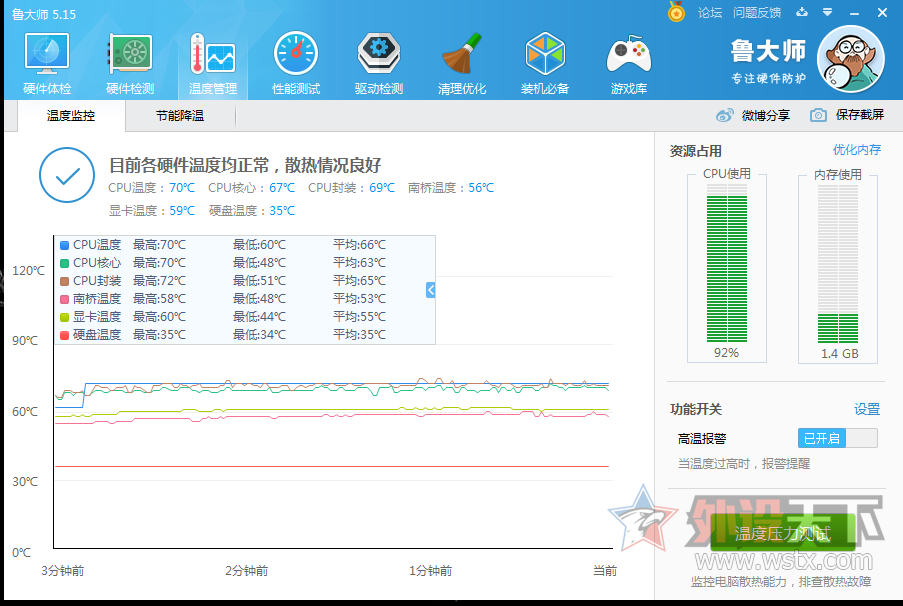This screenshot has width=903, height=606.
Task: Open the 设置 settings link
Action: coord(867,410)
